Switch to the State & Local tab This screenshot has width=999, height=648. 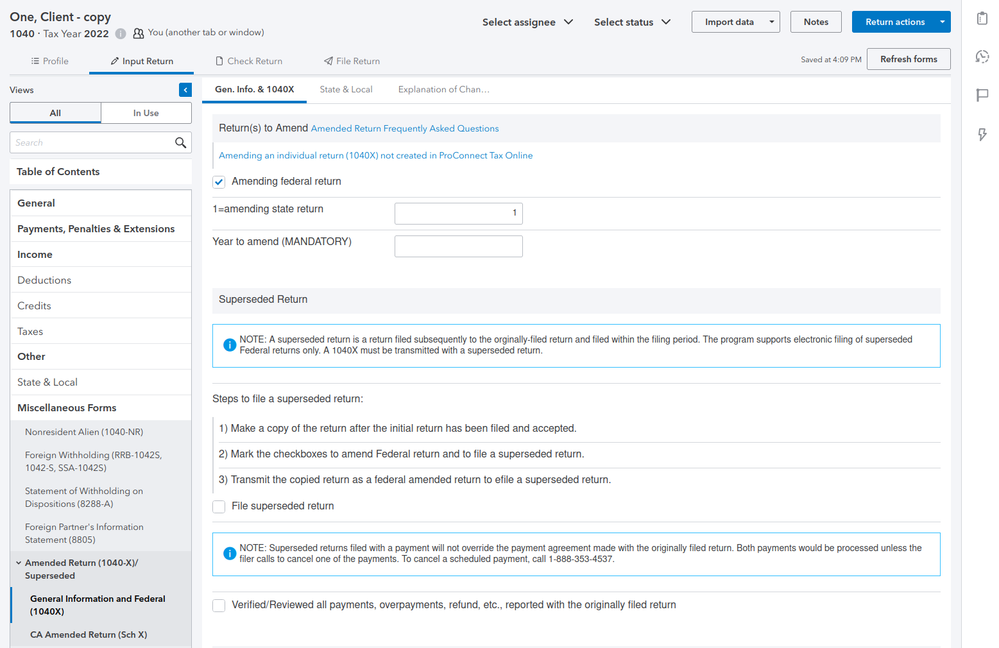coord(346,90)
